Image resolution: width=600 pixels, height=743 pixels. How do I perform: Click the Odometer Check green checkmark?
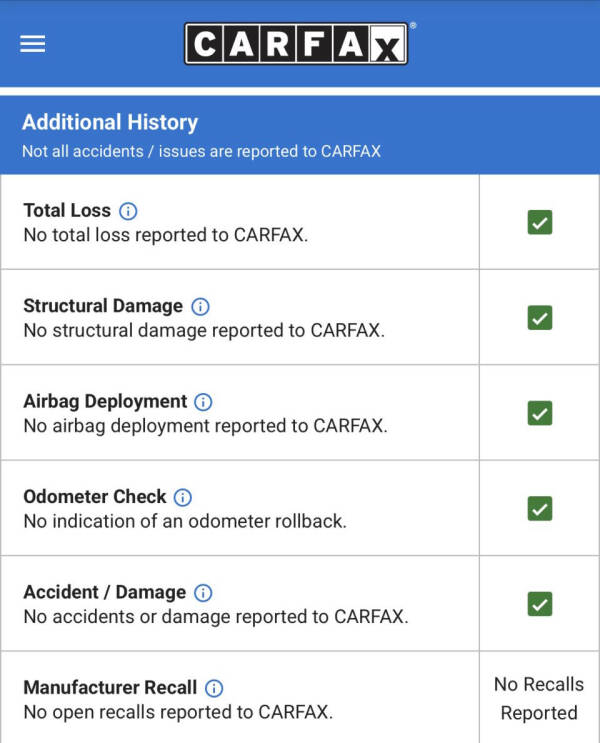click(x=540, y=508)
